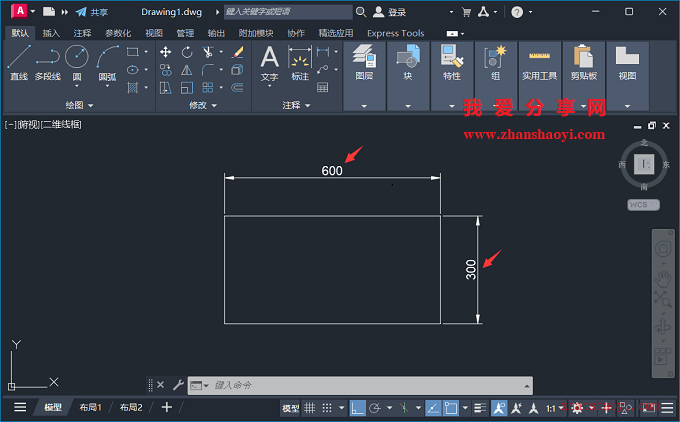Toggle object snap tracking
Image resolution: width=680 pixels, height=422 pixels.
433,408
